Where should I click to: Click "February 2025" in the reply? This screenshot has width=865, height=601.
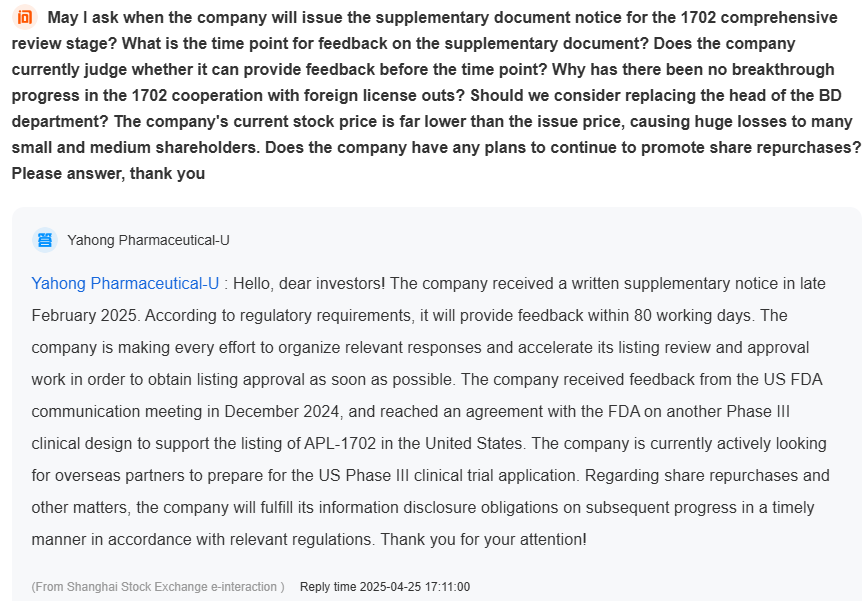(86, 315)
